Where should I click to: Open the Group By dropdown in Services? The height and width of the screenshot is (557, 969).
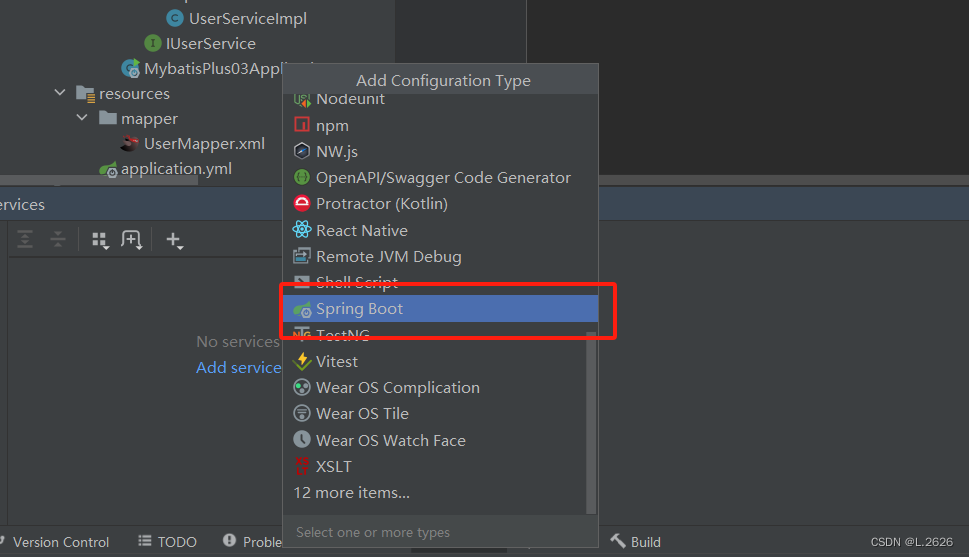[100, 240]
